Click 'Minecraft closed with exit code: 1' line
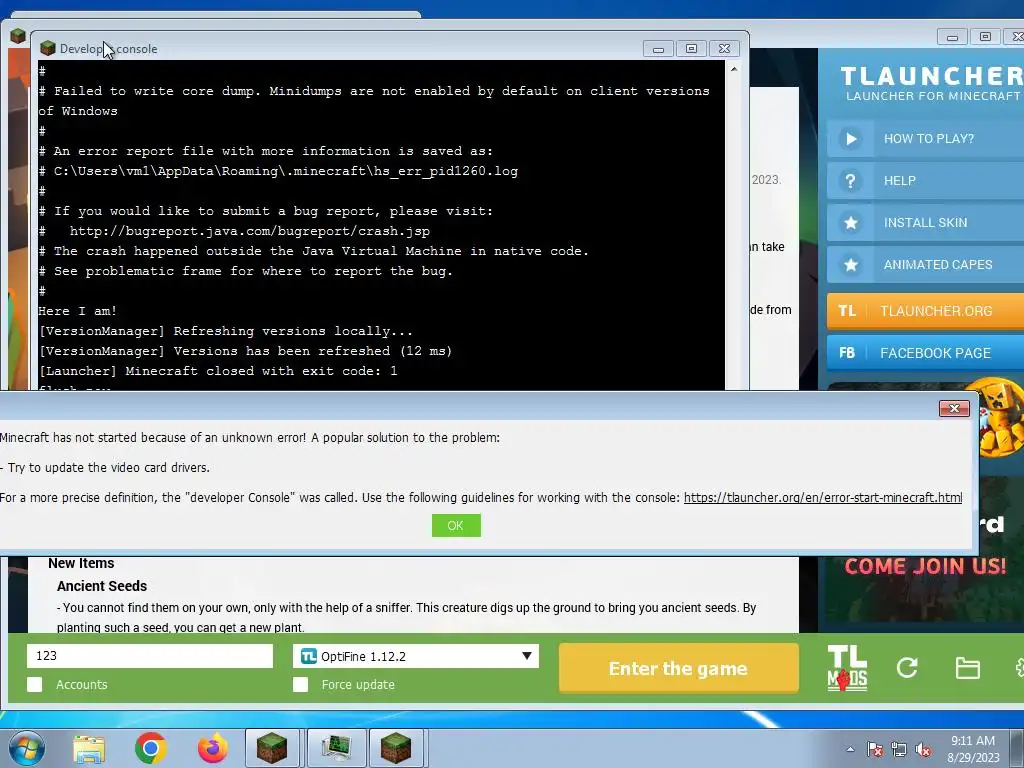This screenshot has height=768, width=1024. (x=218, y=371)
